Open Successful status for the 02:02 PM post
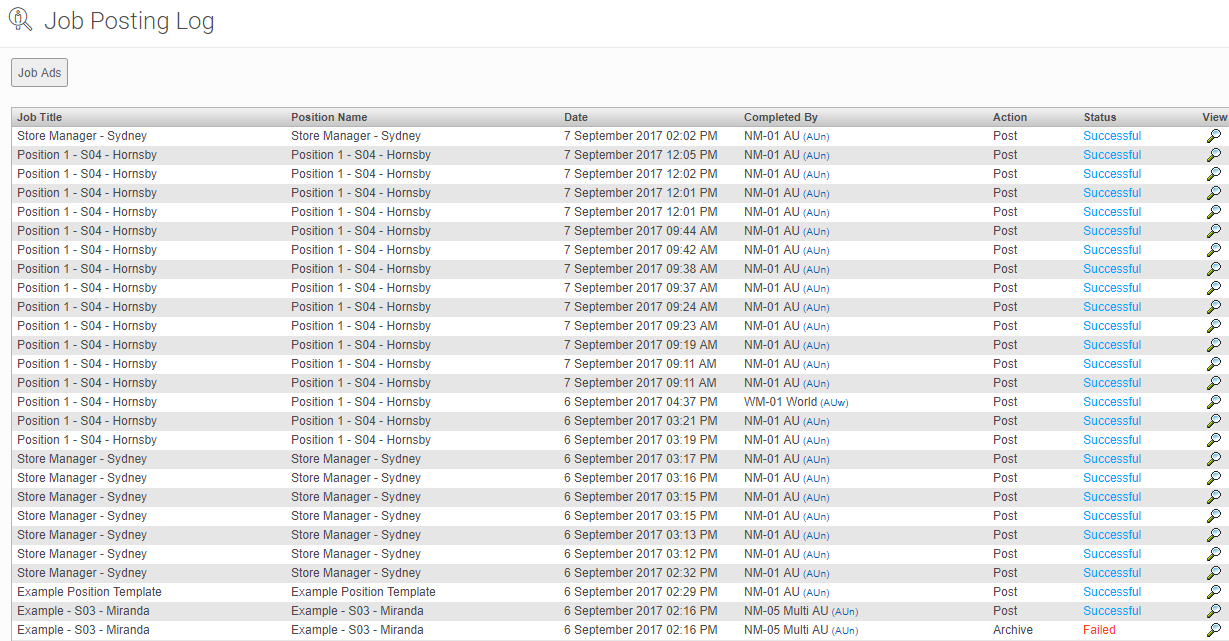This screenshot has width=1229, height=641. 1111,136
